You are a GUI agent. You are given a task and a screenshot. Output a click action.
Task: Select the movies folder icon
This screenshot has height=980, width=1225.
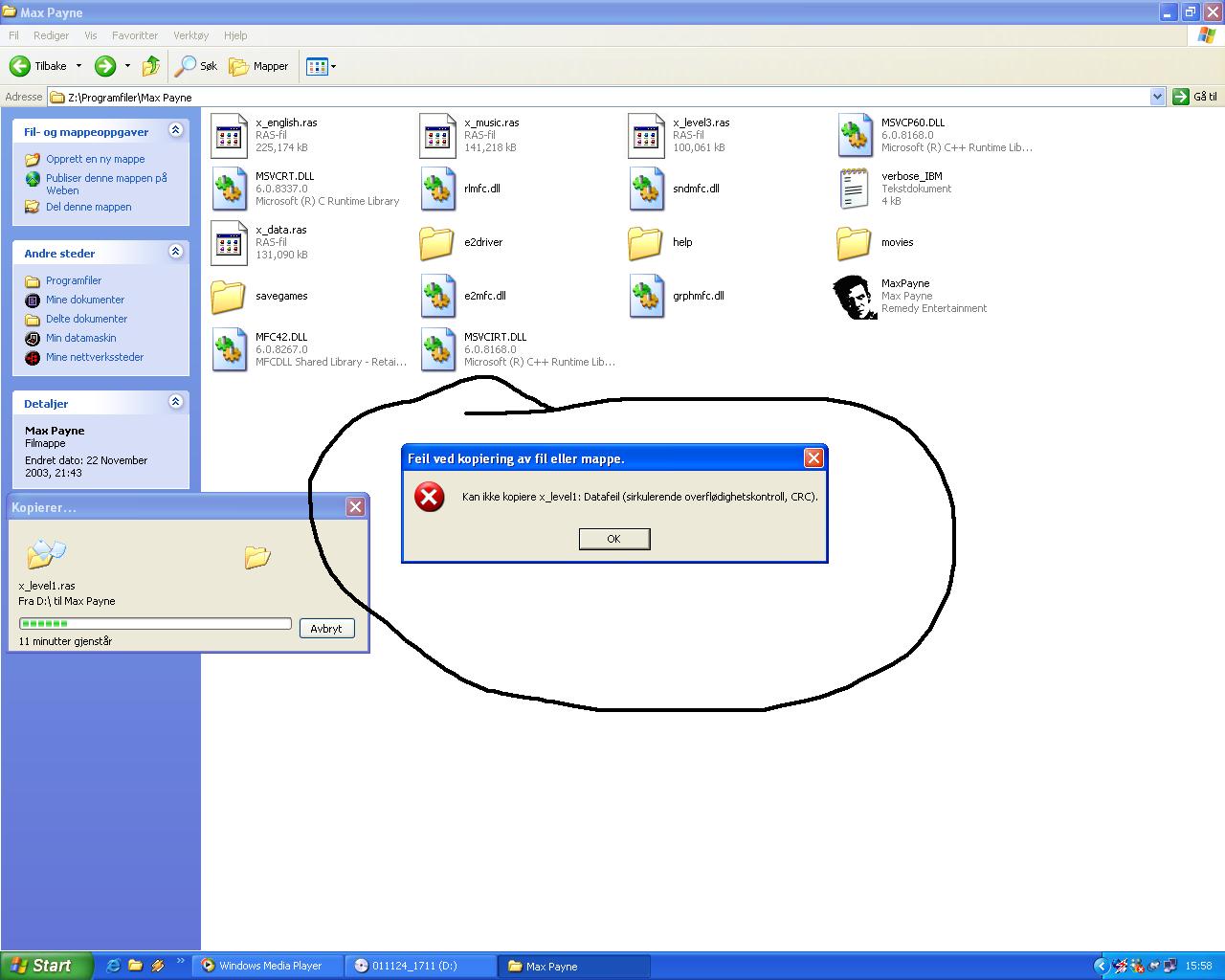coord(855,243)
